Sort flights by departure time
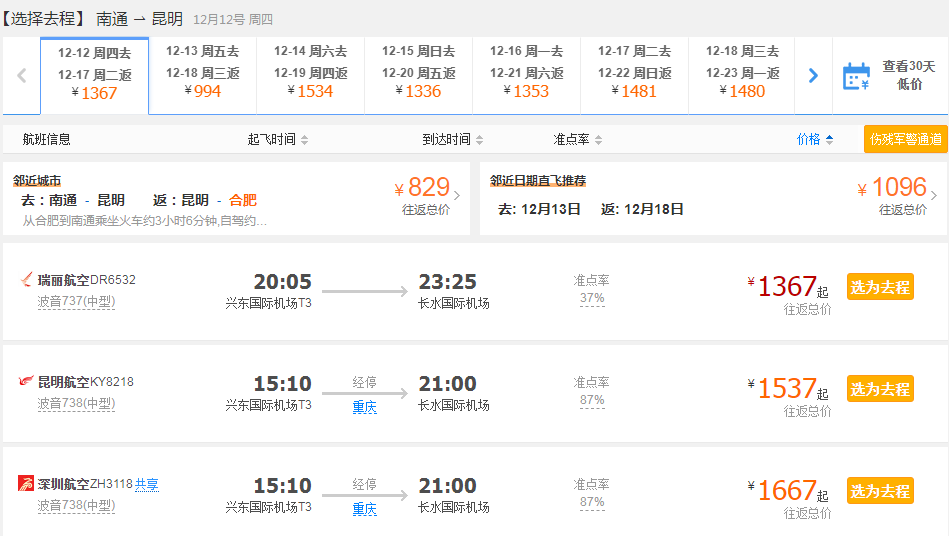This screenshot has height=536, width=949. click(278, 140)
